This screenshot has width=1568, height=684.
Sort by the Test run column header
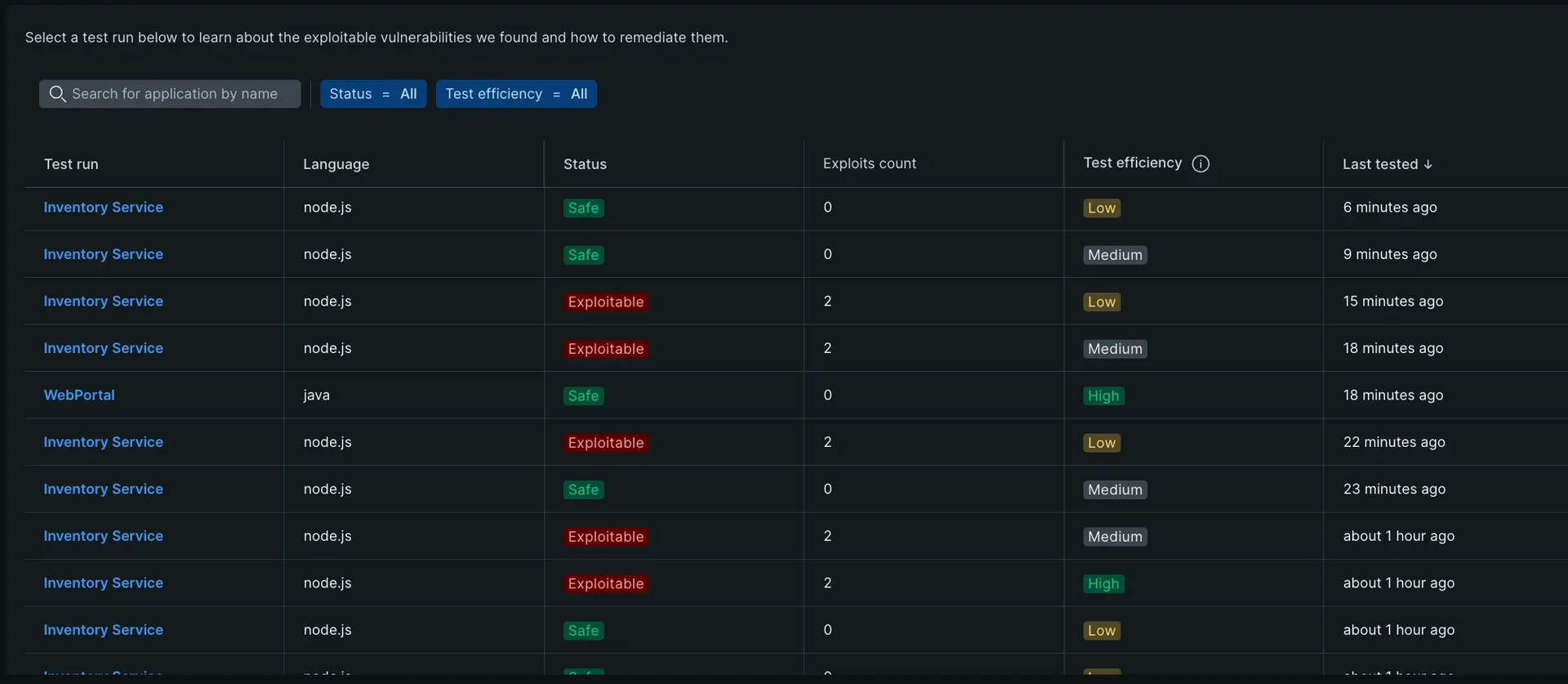pos(71,164)
